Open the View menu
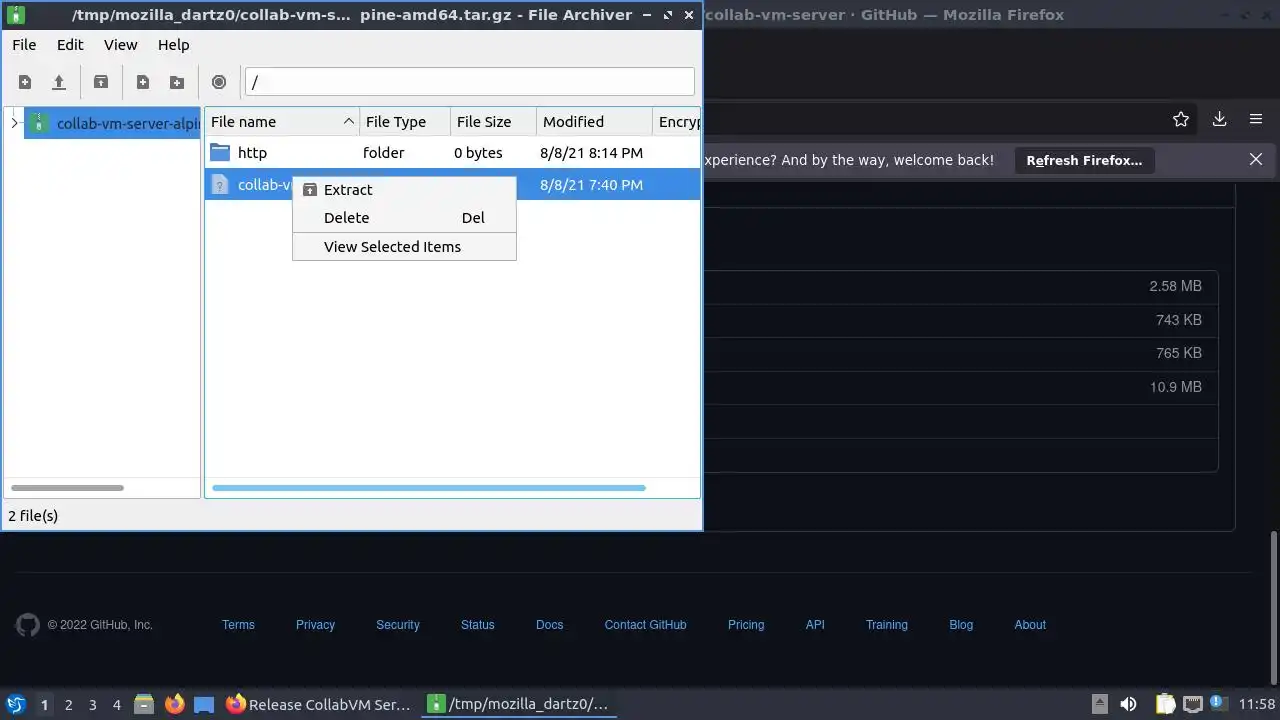The height and width of the screenshot is (720, 1280). coord(121,45)
